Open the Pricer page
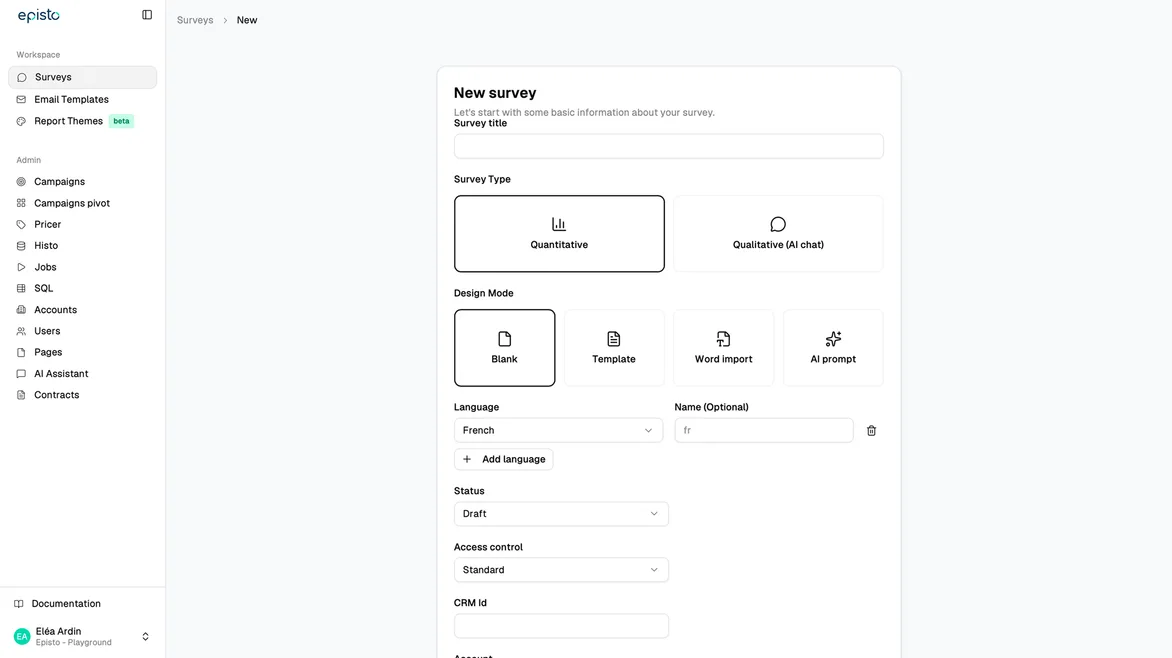1172x658 pixels. (x=82, y=224)
